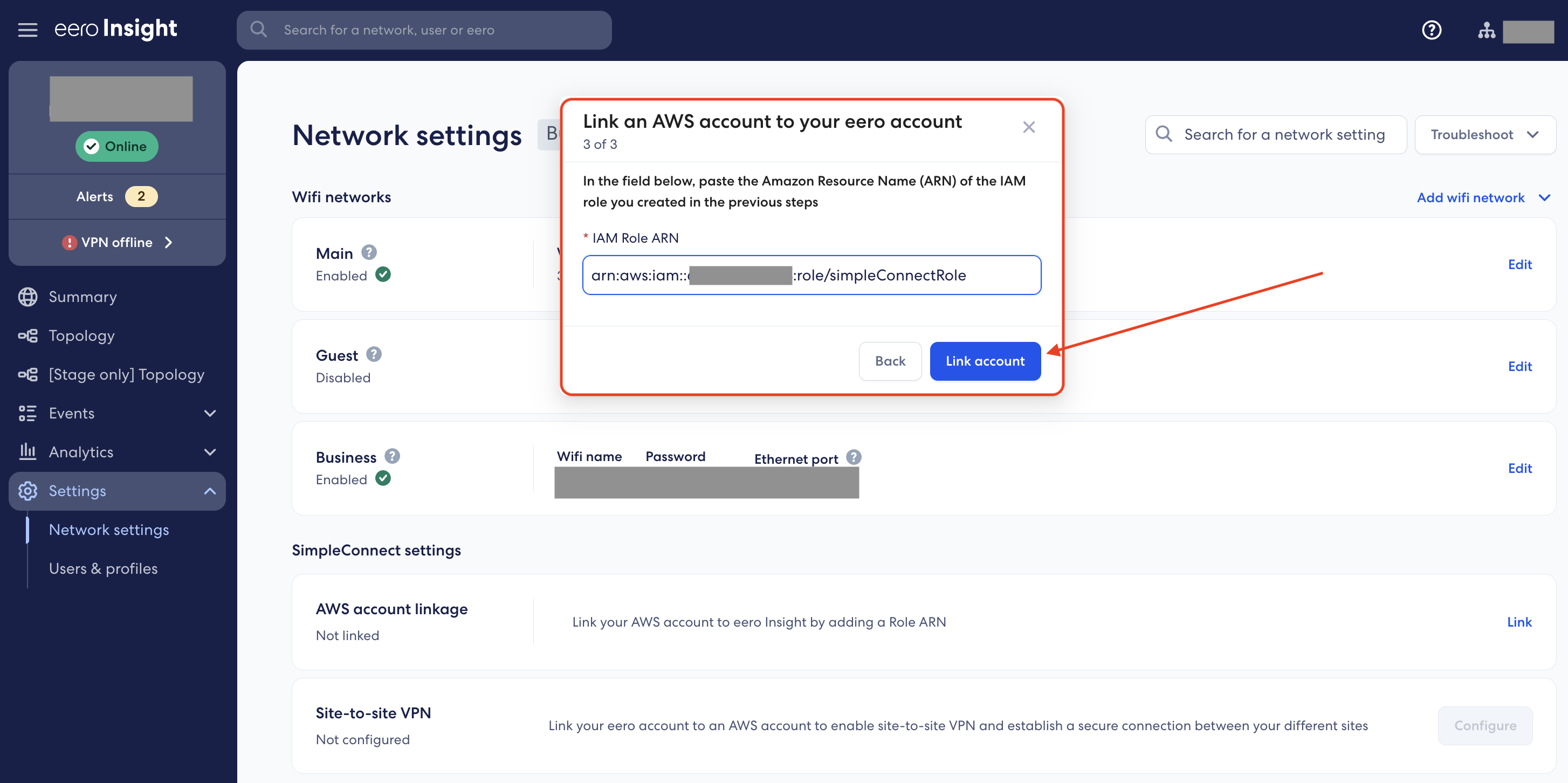
Task: Click the Main network help icon
Action: click(369, 252)
